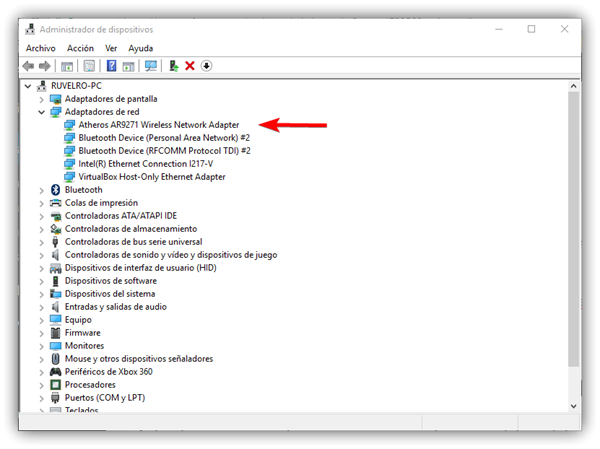Open the Ayuda menu

[140, 48]
